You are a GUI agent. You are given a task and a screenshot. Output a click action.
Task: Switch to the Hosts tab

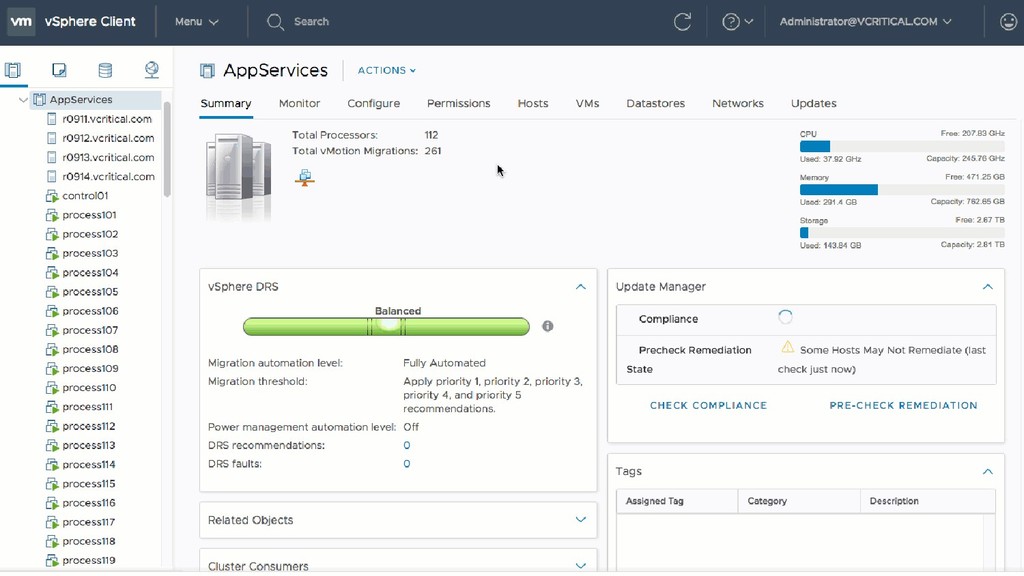tap(533, 103)
